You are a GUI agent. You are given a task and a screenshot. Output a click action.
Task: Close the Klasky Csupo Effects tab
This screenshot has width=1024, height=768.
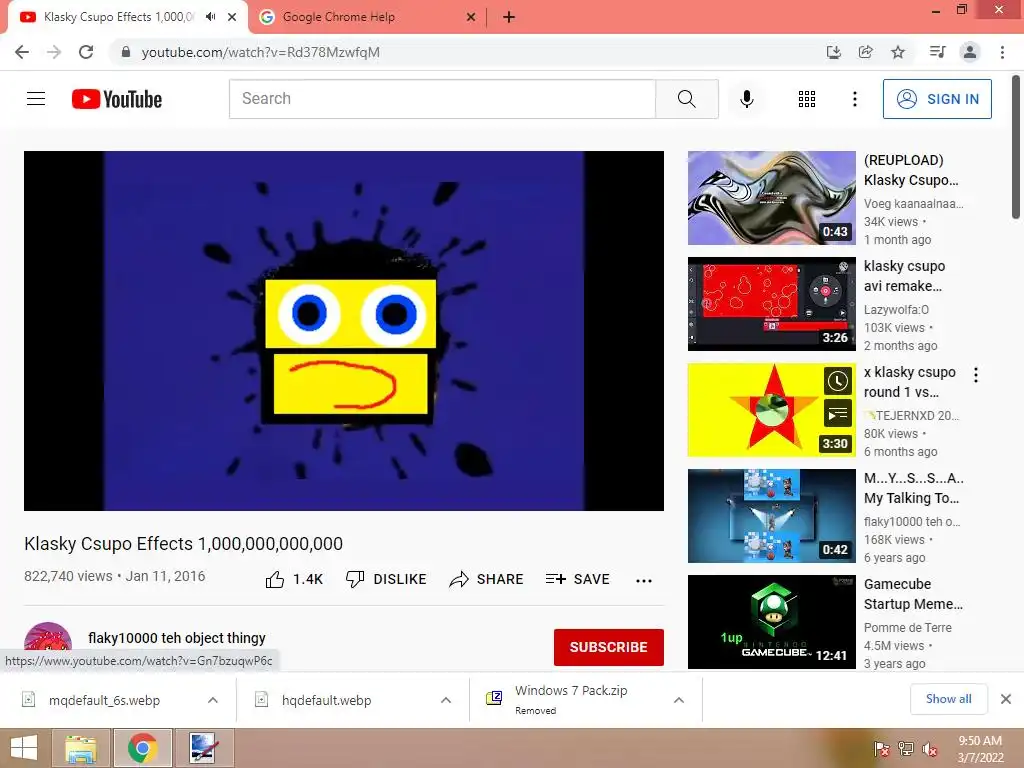coord(232,17)
